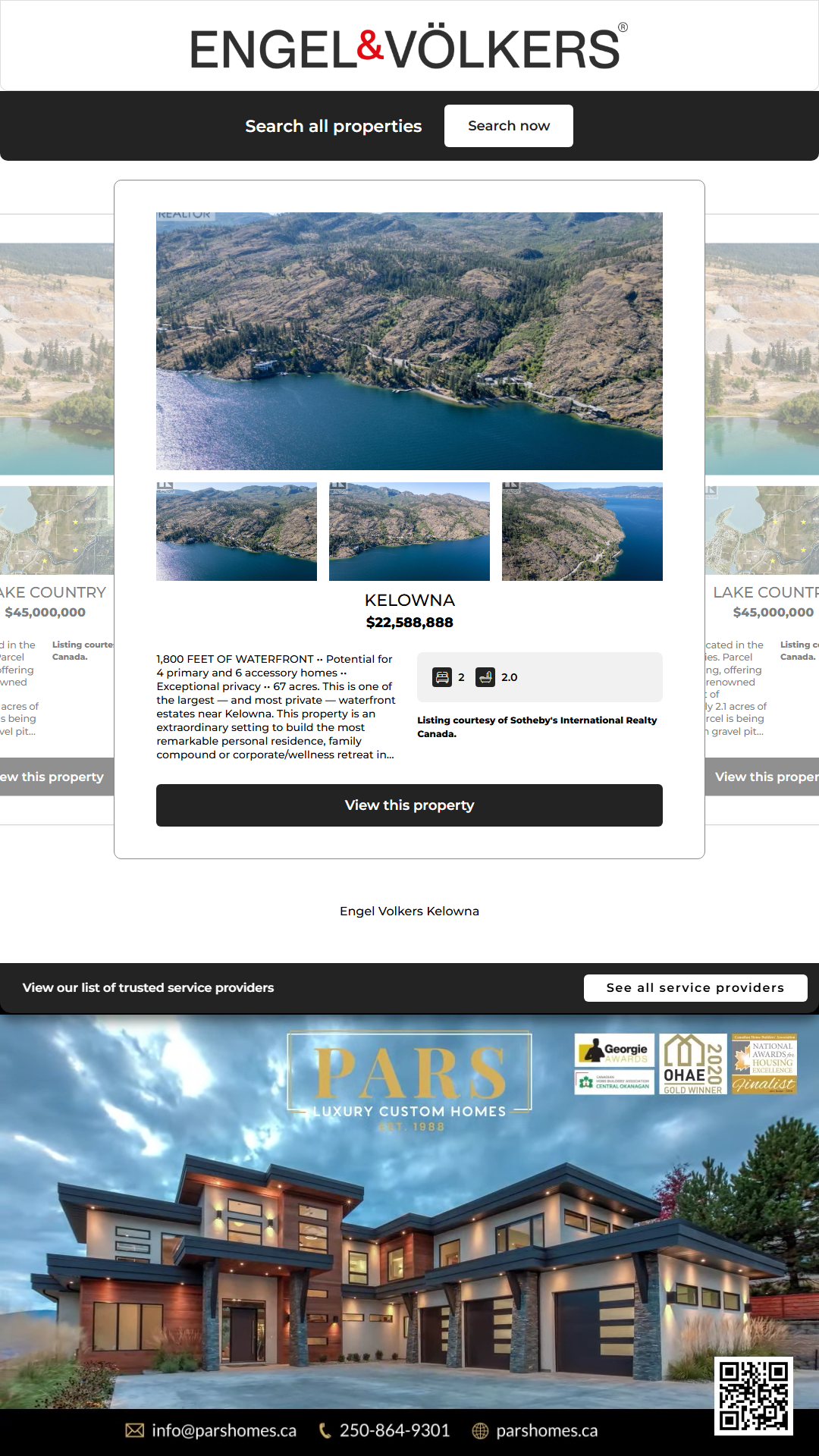Click the bathroom count bathtub icon
This screenshot has height=1456, width=819.
(x=485, y=677)
